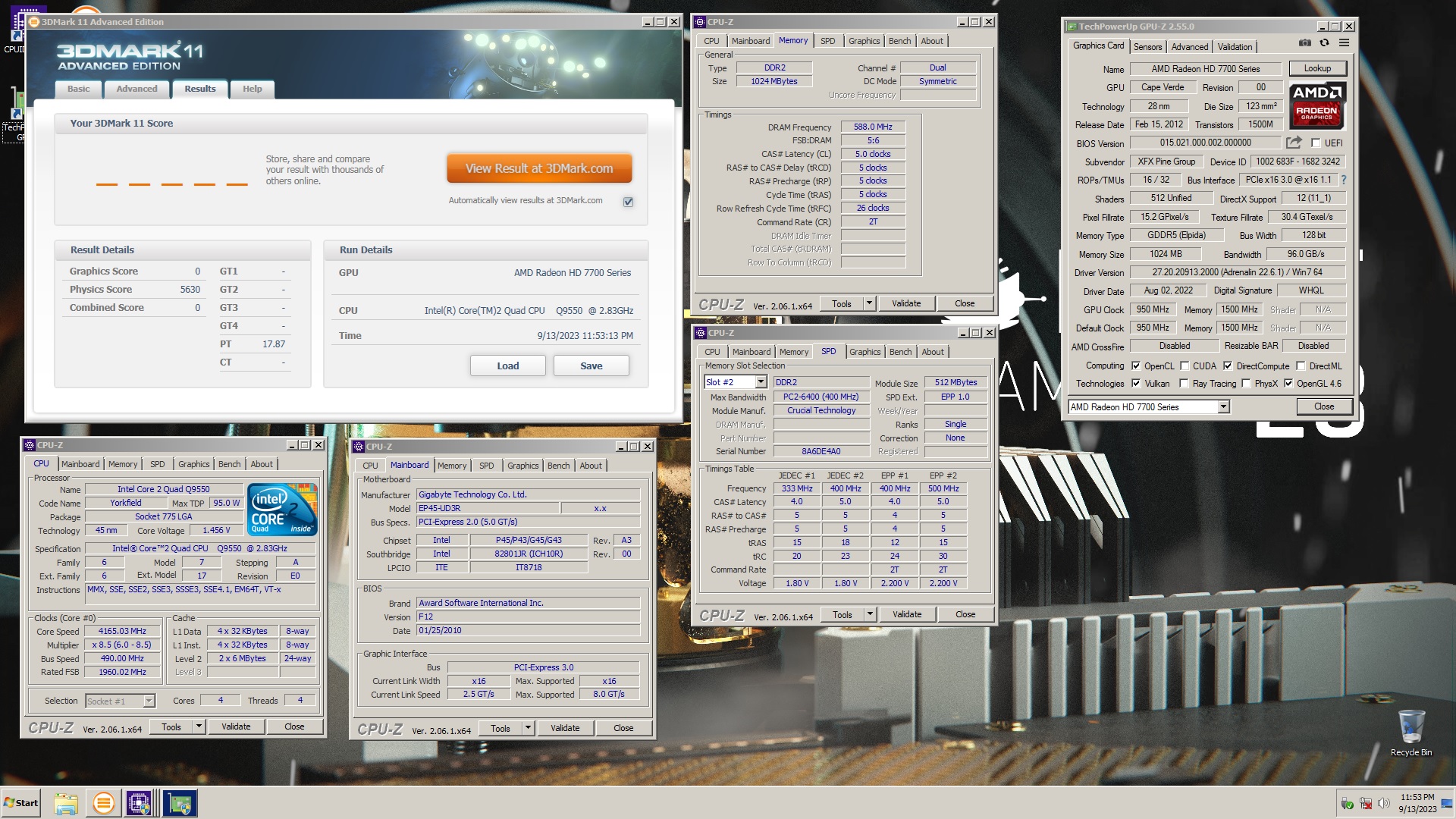Open the Start menu

pyautogui.click(x=21, y=803)
